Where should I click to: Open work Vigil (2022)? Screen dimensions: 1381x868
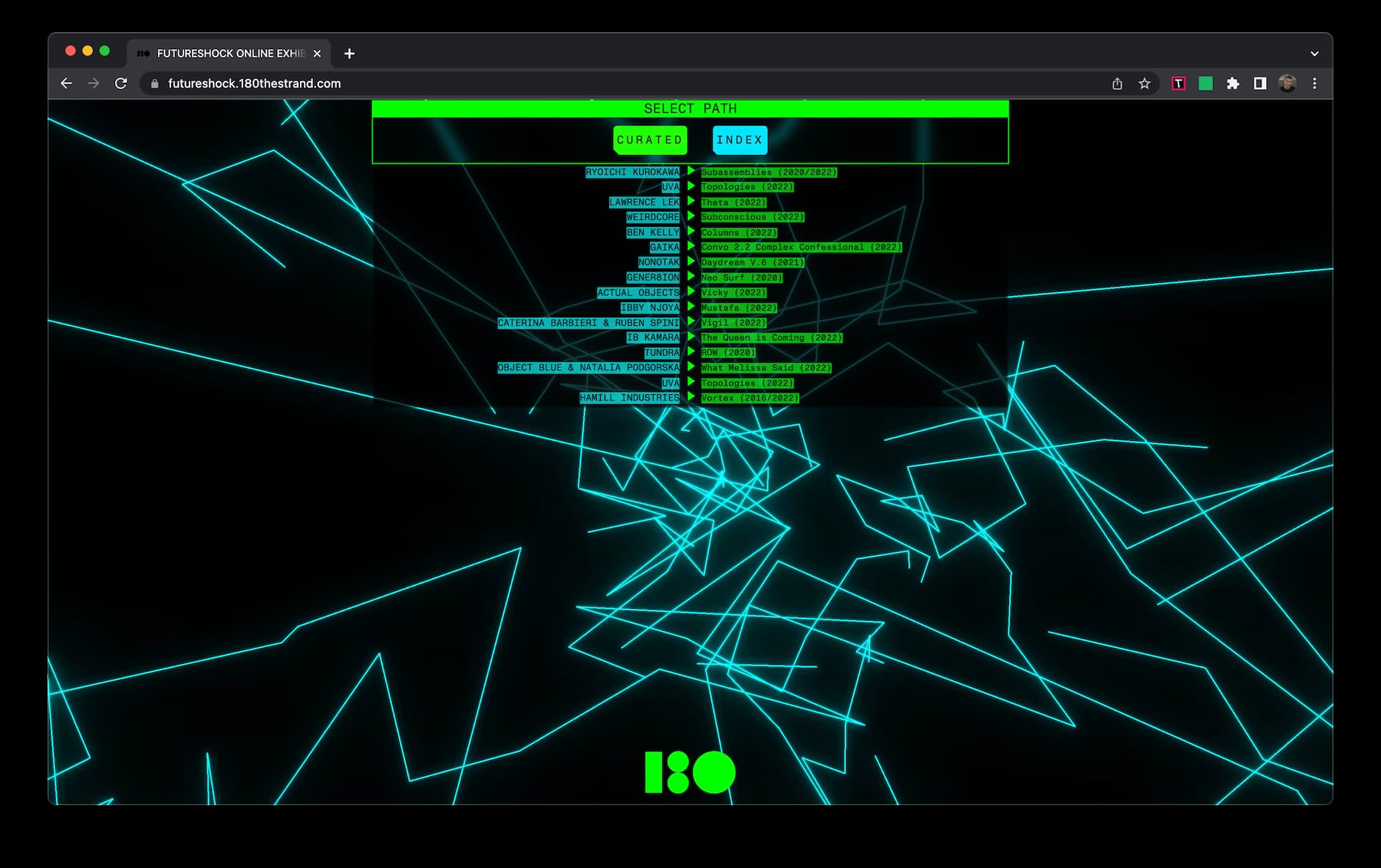(x=733, y=323)
